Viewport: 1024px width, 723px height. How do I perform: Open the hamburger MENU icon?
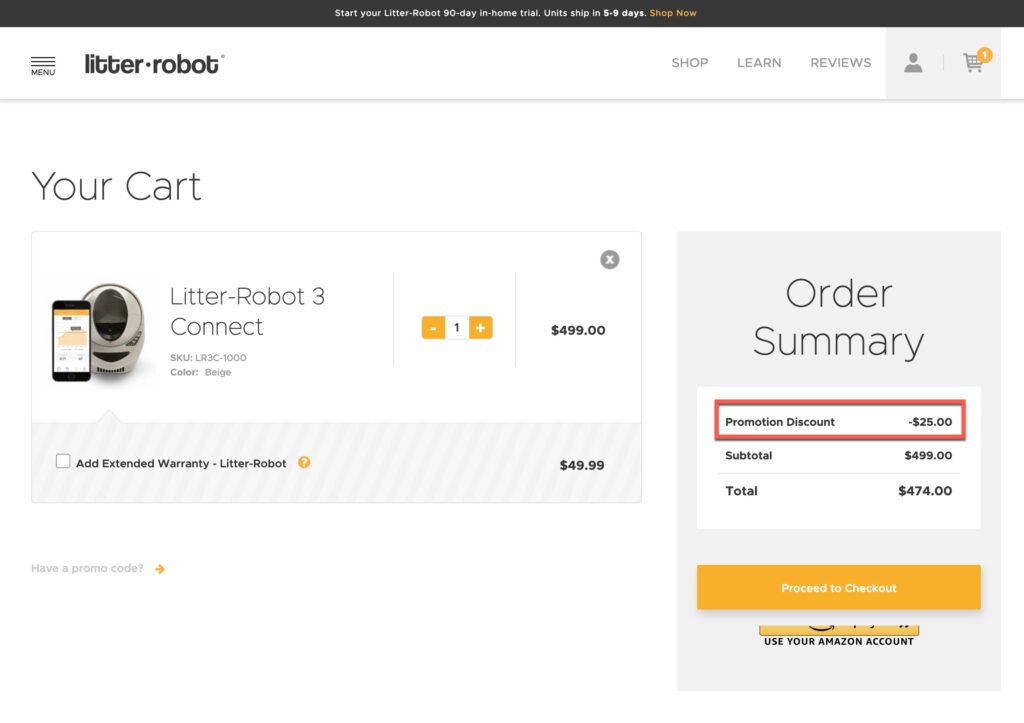[43, 62]
